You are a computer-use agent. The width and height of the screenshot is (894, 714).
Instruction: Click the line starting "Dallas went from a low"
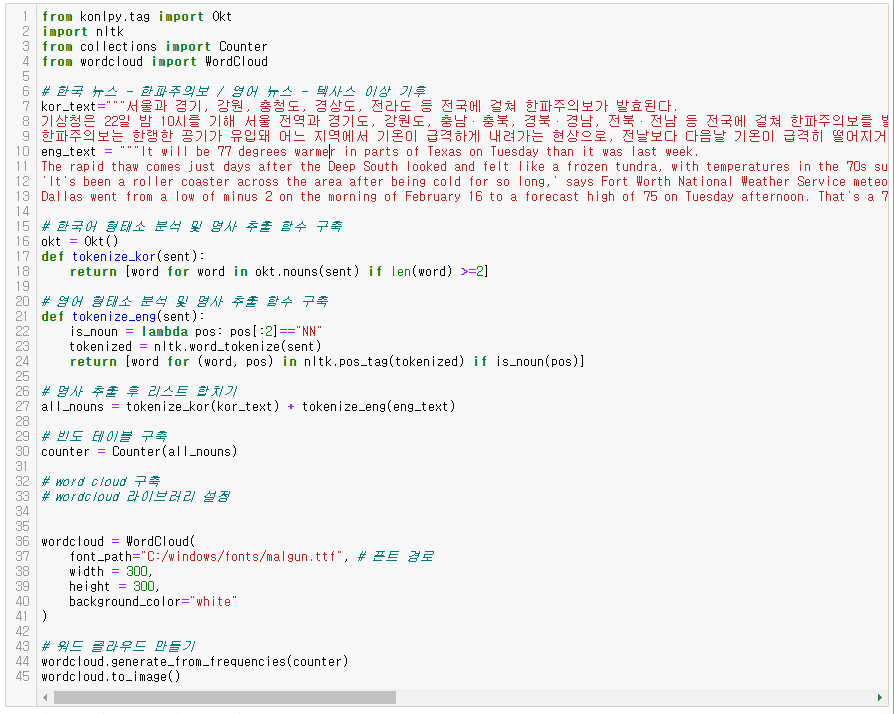(465, 197)
